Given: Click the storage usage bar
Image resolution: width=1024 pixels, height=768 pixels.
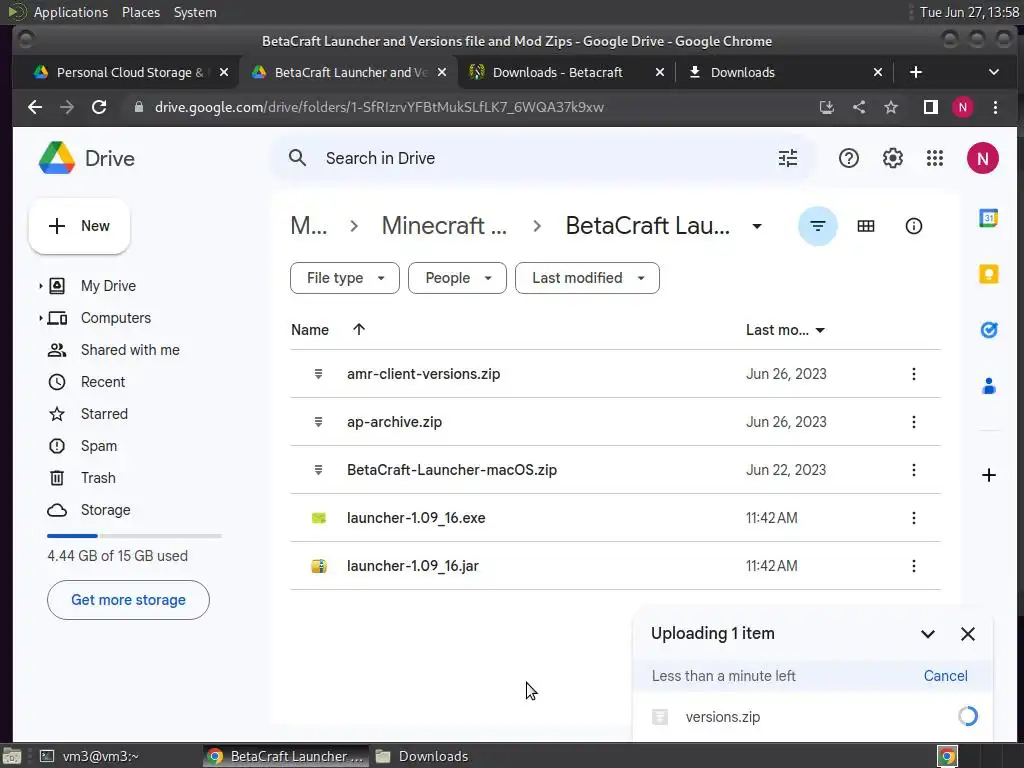Looking at the screenshot, I should [134, 536].
